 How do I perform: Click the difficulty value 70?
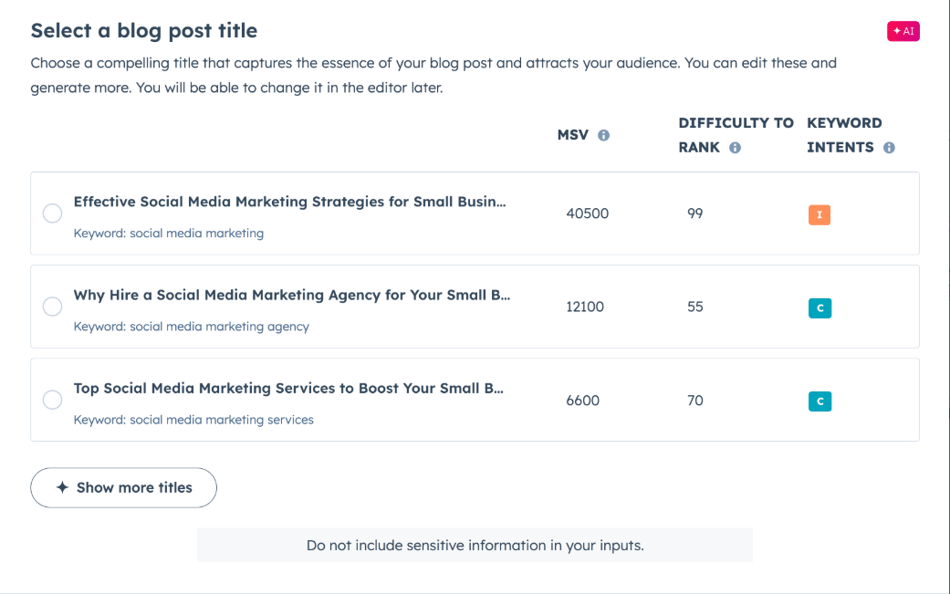[x=695, y=401]
